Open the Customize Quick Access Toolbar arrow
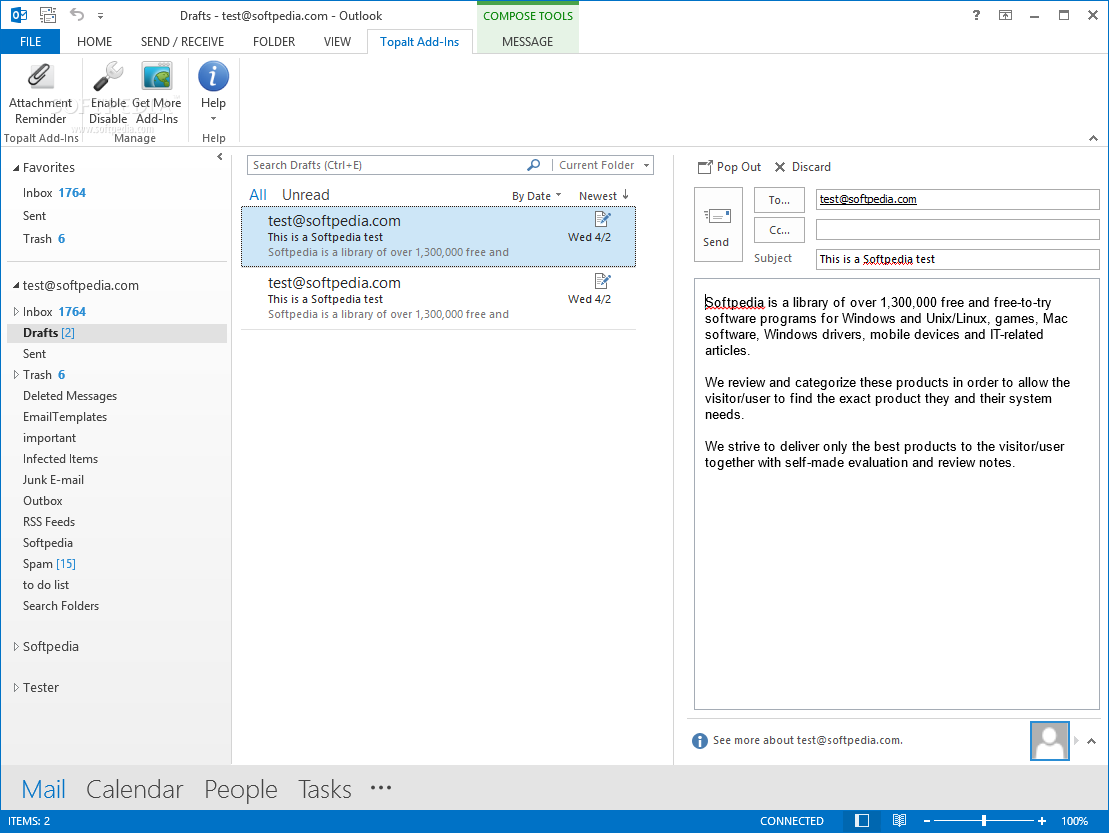 (x=100, y=16)
